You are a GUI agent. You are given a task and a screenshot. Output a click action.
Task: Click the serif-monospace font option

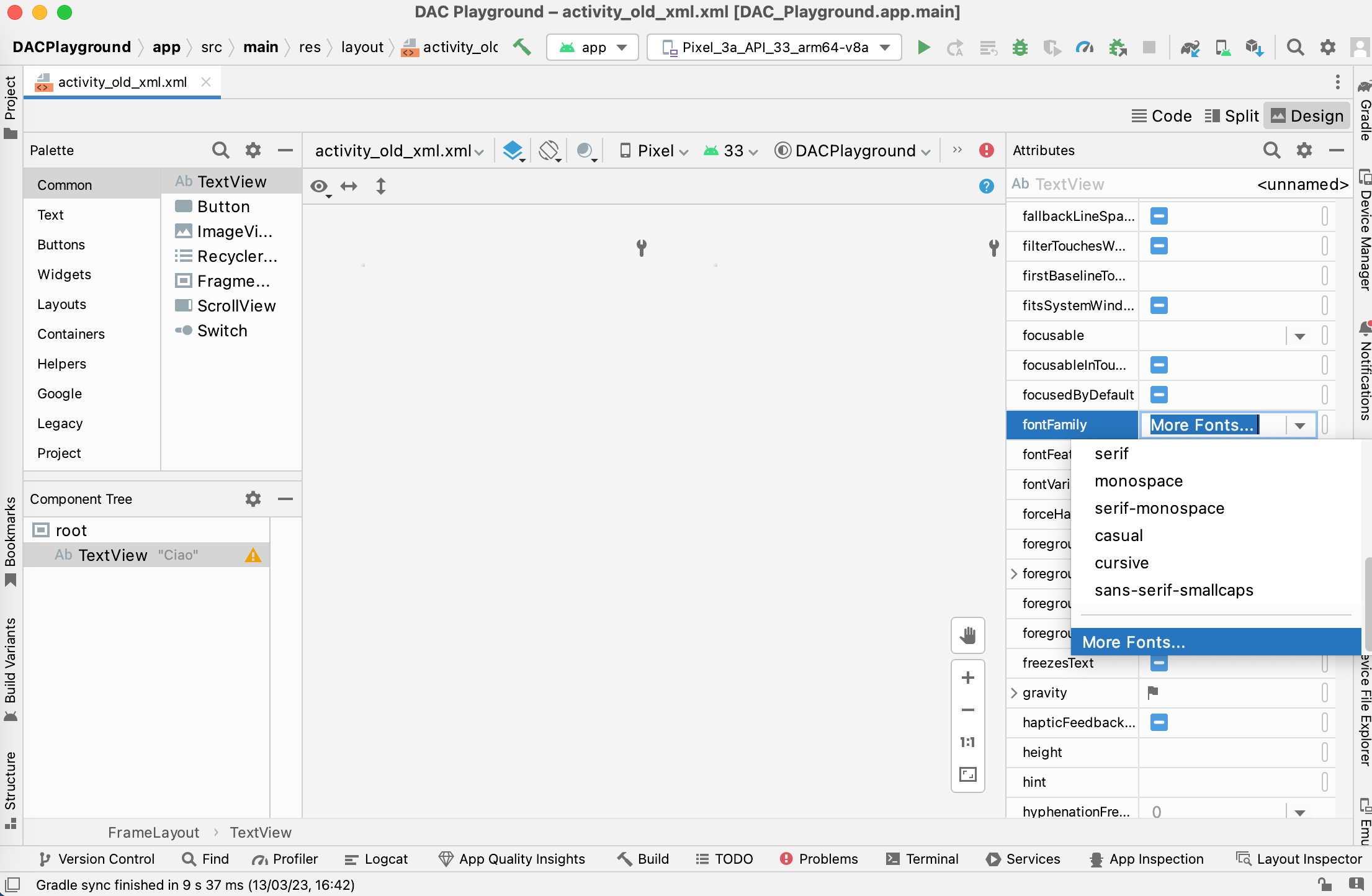1161,508
